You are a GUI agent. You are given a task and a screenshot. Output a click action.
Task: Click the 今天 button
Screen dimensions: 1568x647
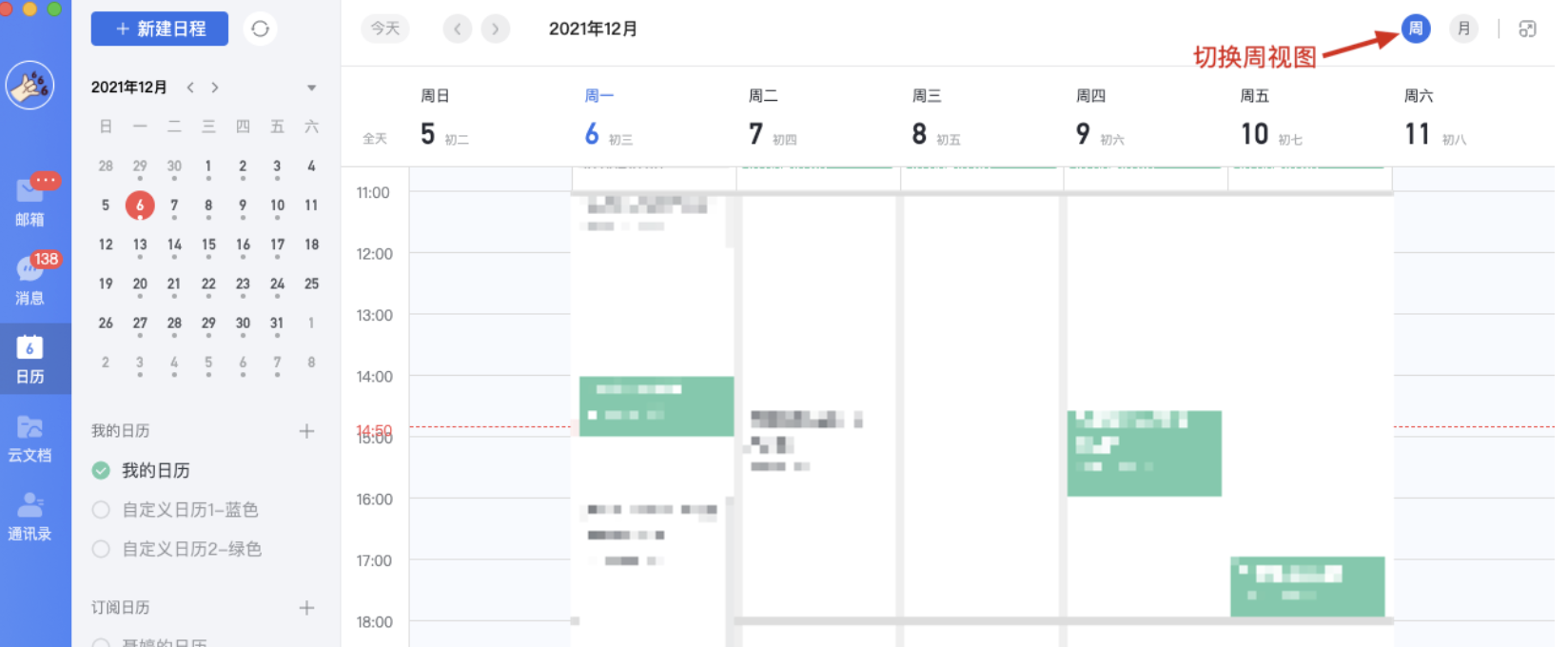(385, 29)
